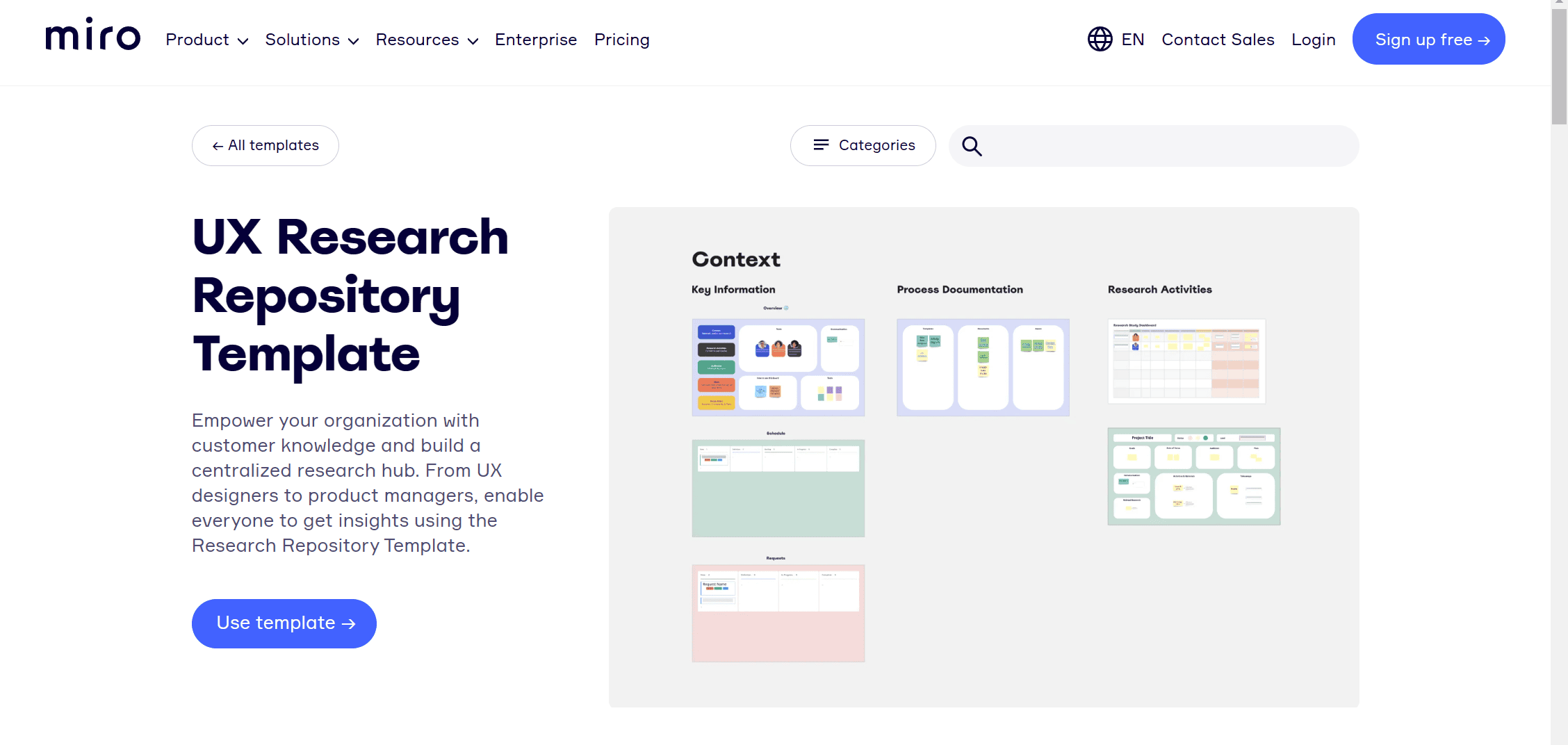Focus the template search field
1568x745 pixels.
(1154, 146)
